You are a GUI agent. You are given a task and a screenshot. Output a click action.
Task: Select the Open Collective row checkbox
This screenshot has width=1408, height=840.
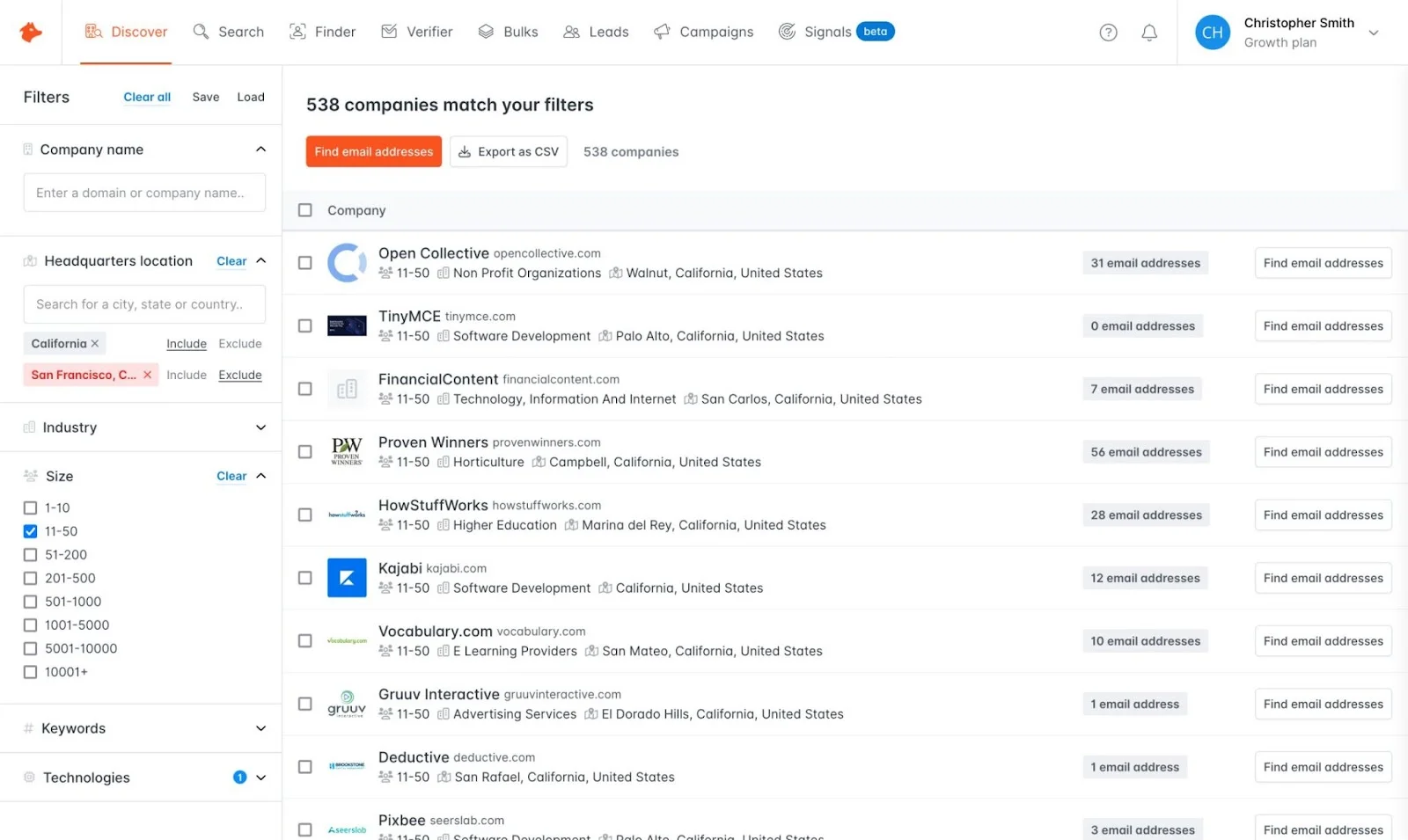click(x=304, y=262)
